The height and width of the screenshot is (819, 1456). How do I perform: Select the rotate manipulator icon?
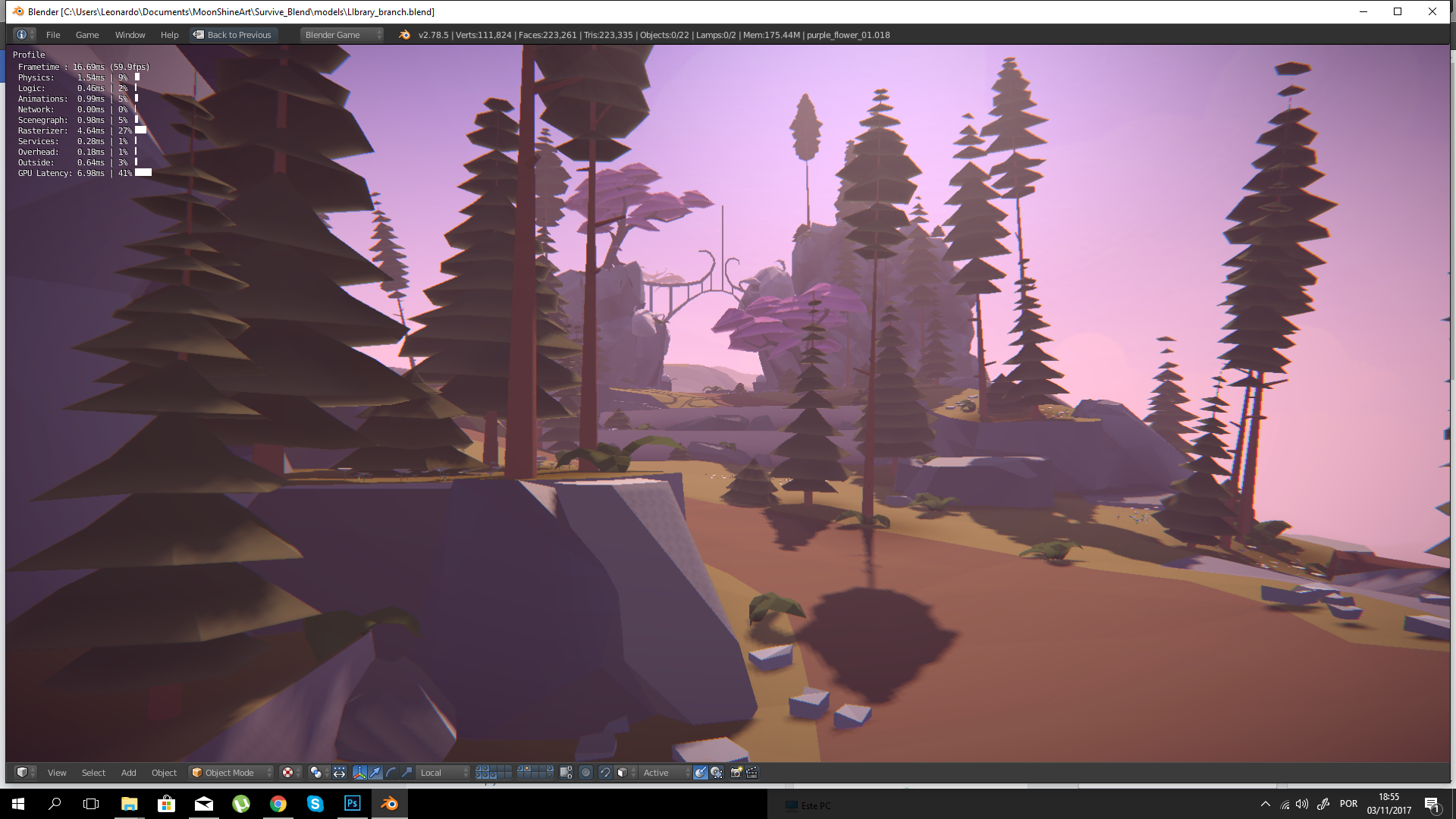pyautogui.click(x=390, y=773)
